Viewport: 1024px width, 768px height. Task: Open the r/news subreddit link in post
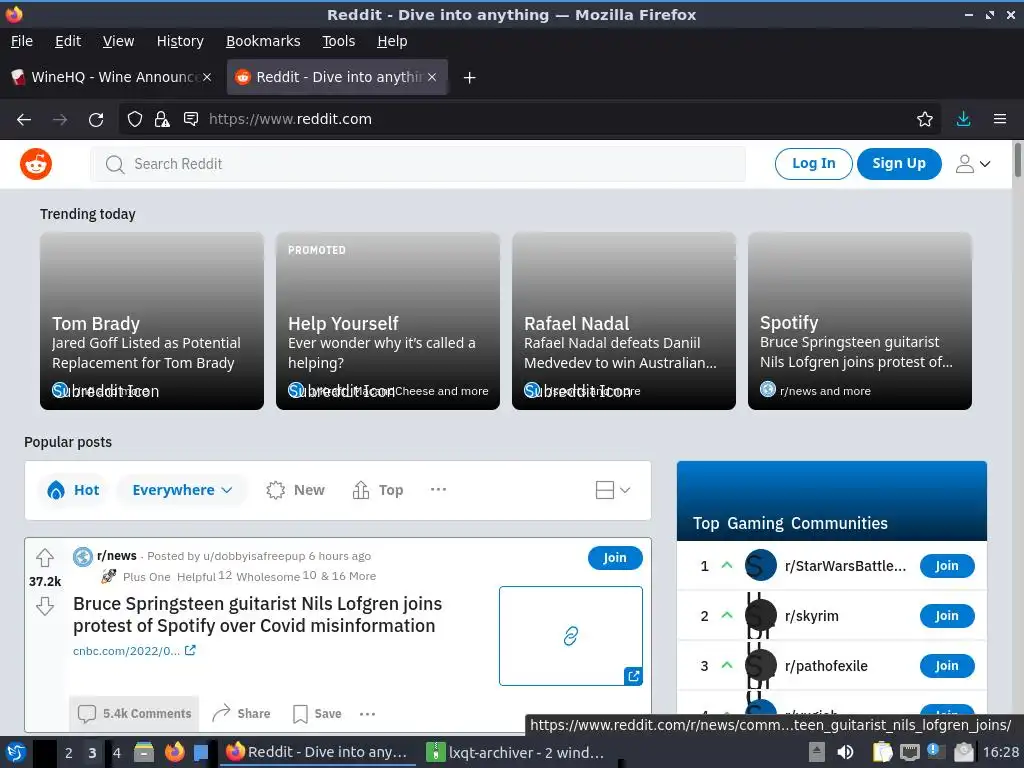(x=117, y=556)
